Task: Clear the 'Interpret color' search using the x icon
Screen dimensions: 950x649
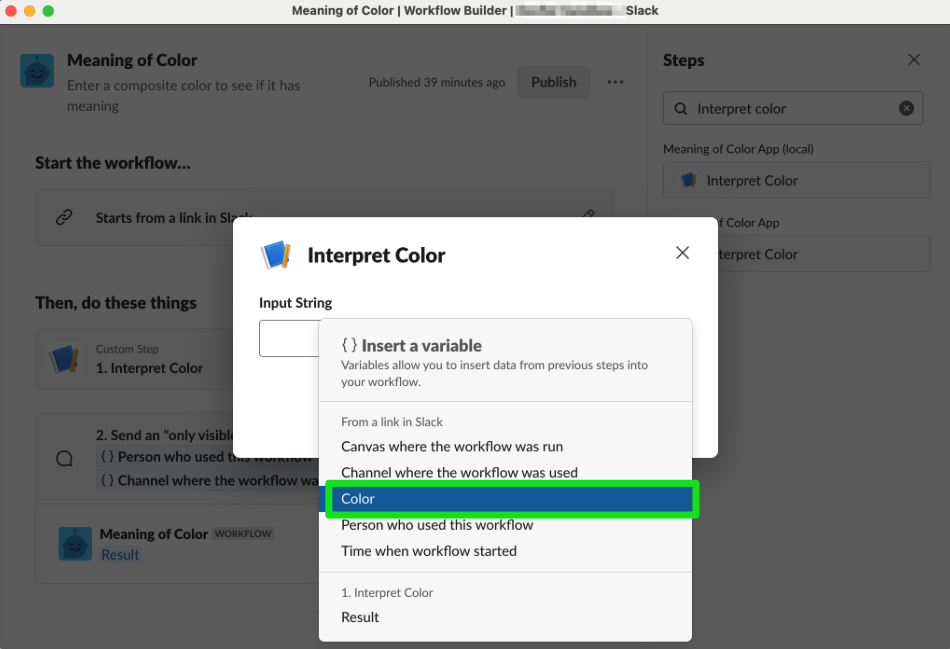Action: 906,107
